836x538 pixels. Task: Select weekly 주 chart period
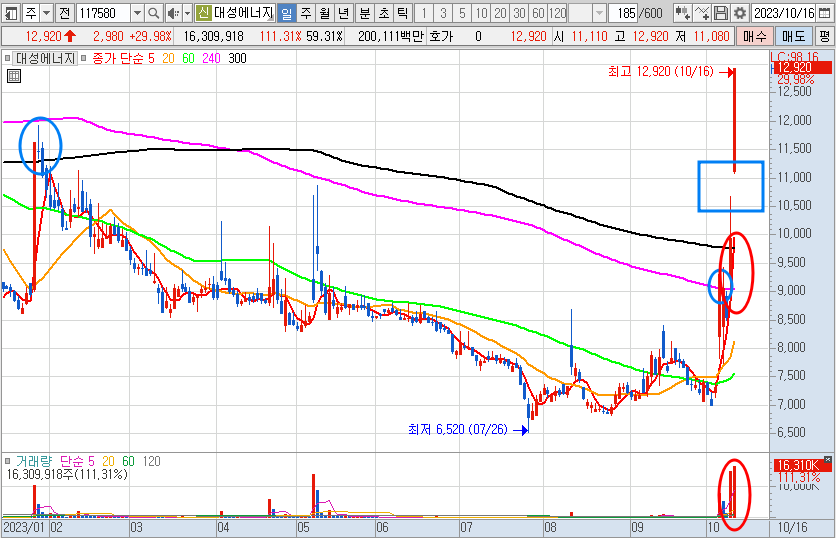(306, 13)
